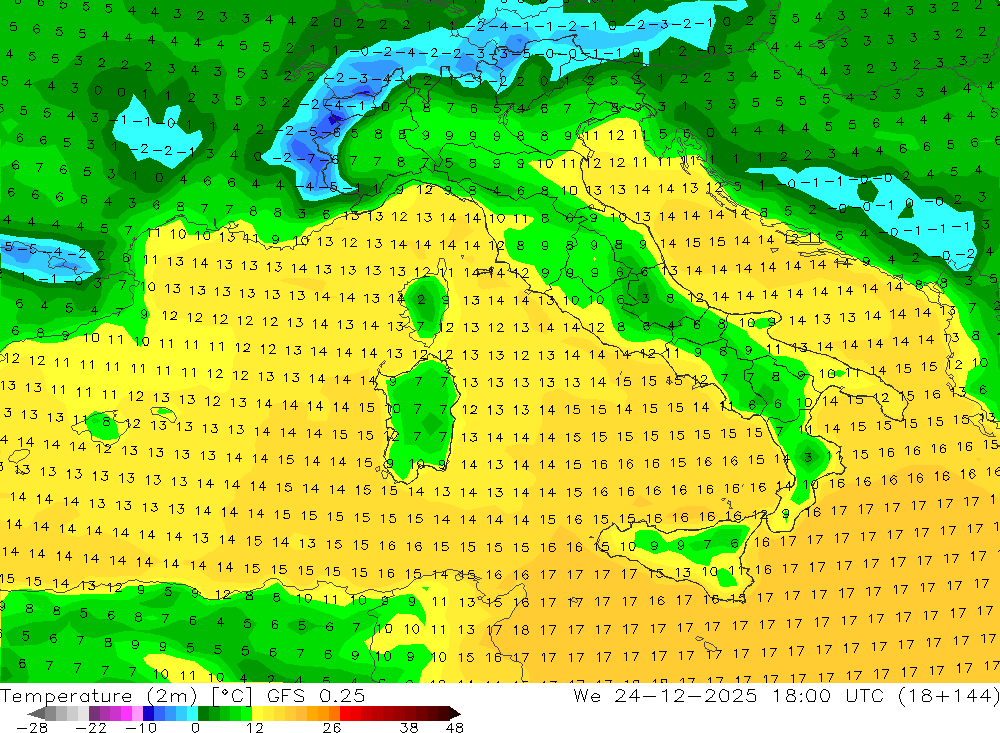Click the '48' label under the color scale
Image resolution: width=1000 pixels, height=733 pixels.
[455, 728]
